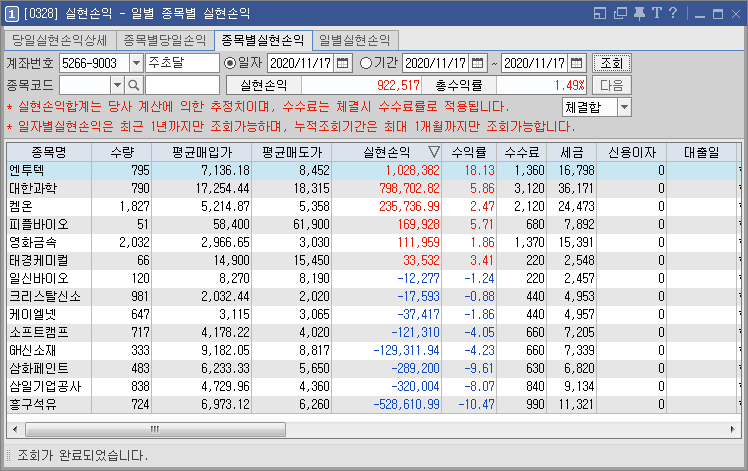Click the 평균매입가 column header
The image size is (748, 471).
[x=202, y=152]
